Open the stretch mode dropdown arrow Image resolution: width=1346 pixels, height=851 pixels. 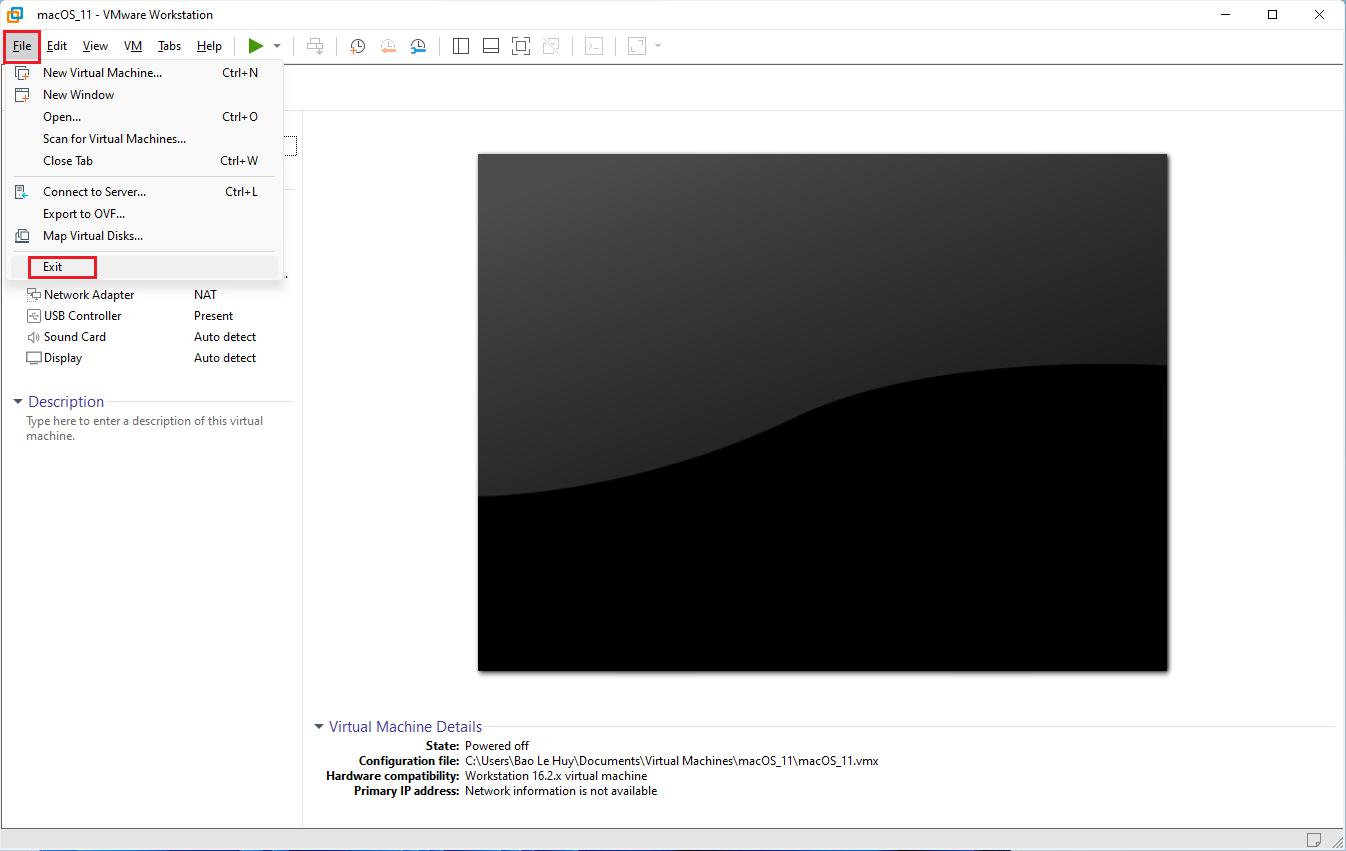(658, 46)
